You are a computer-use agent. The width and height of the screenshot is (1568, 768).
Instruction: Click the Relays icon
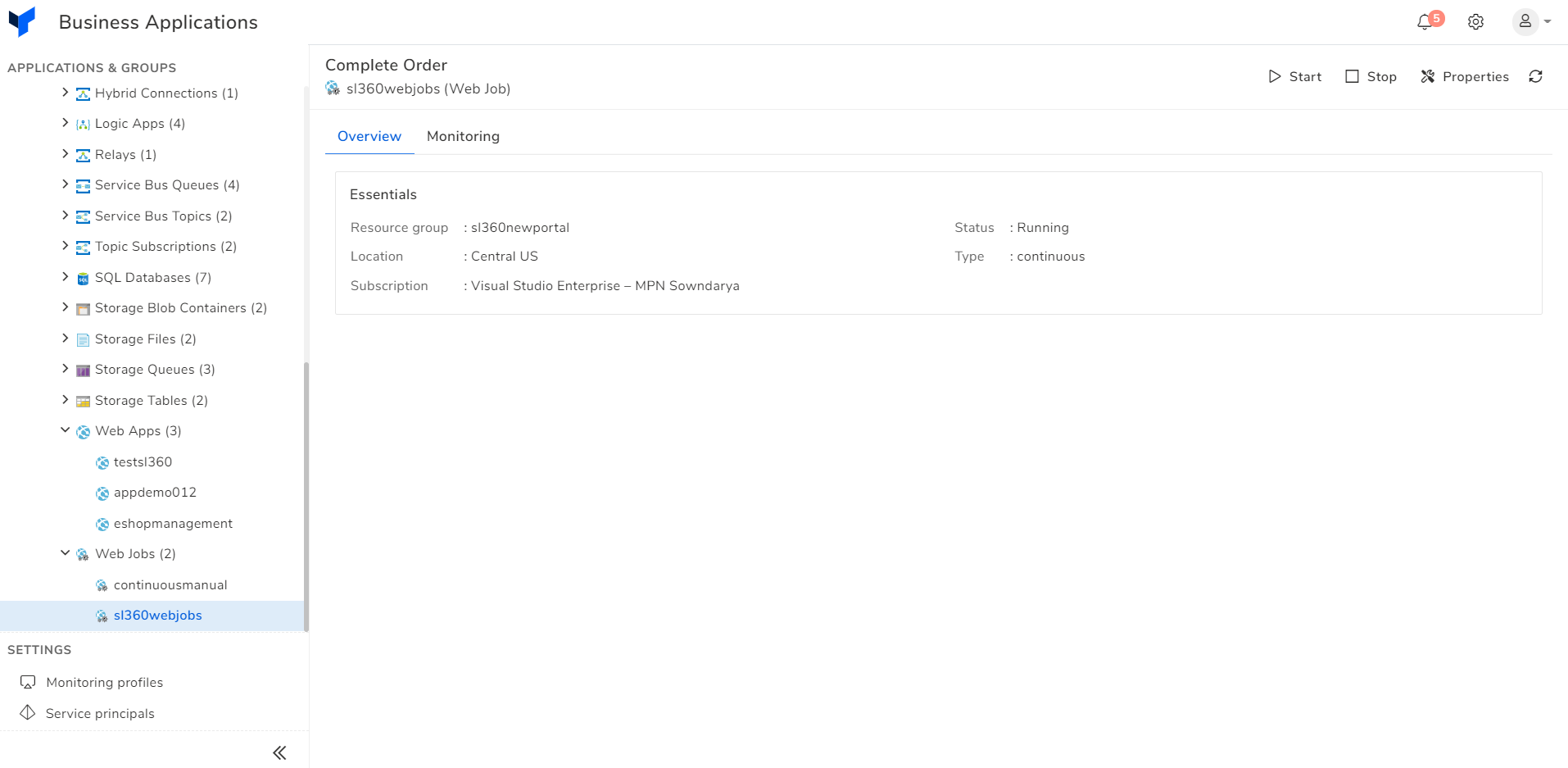83,156
